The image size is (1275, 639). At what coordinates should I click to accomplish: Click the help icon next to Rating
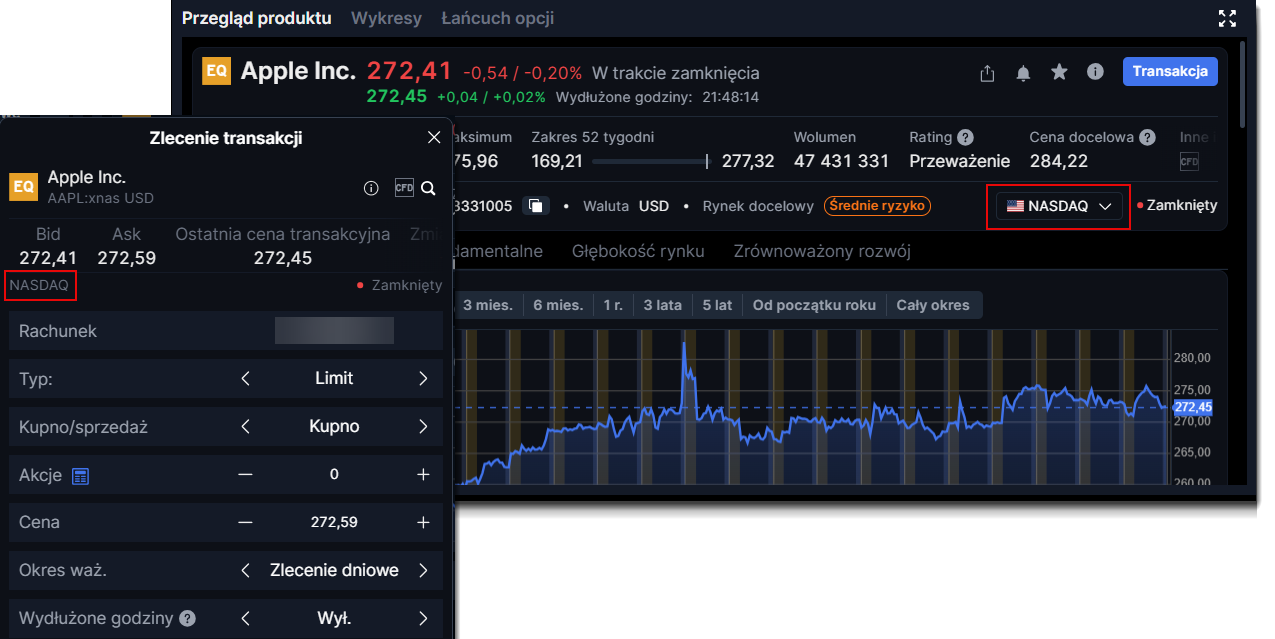(965, 137)
